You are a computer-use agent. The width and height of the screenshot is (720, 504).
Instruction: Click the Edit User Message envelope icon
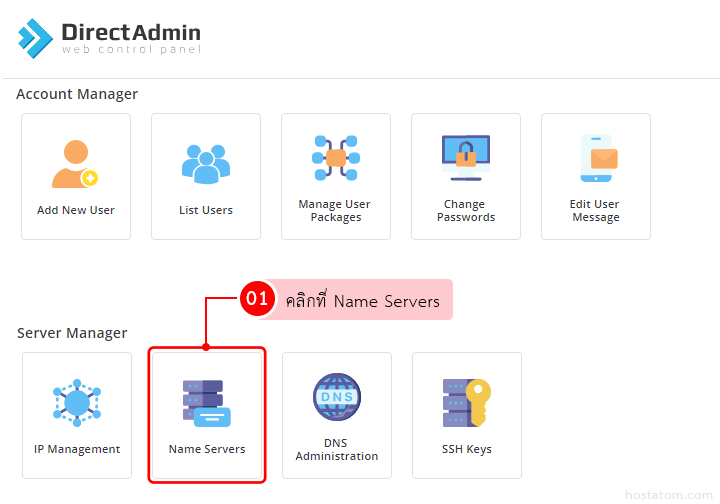click(x=598, y=158)
